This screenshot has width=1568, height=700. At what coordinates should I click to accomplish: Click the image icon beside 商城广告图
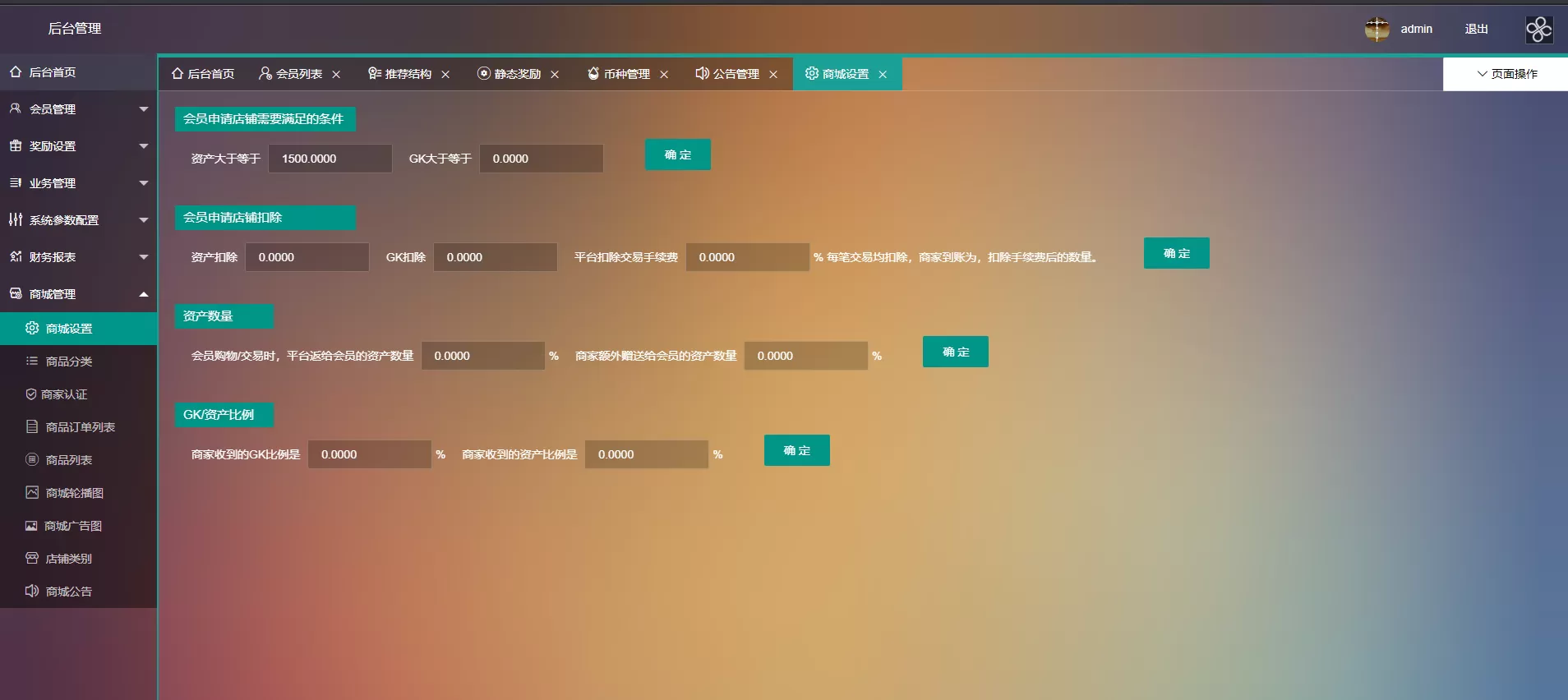click(31, 526)
